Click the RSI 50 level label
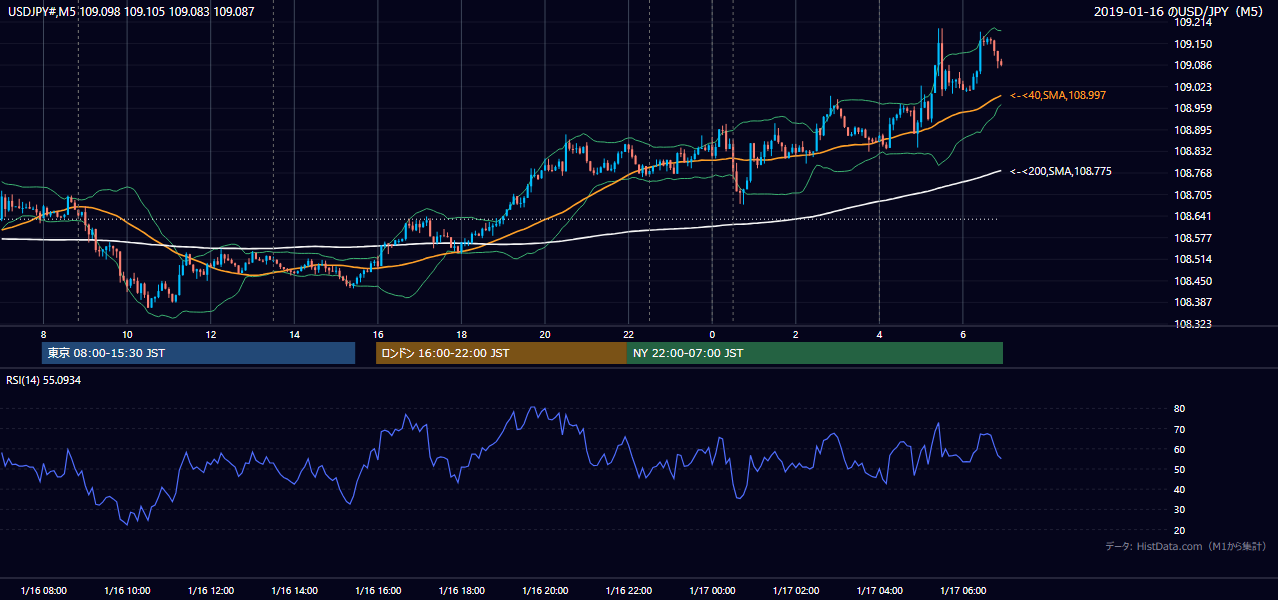 1179,469
